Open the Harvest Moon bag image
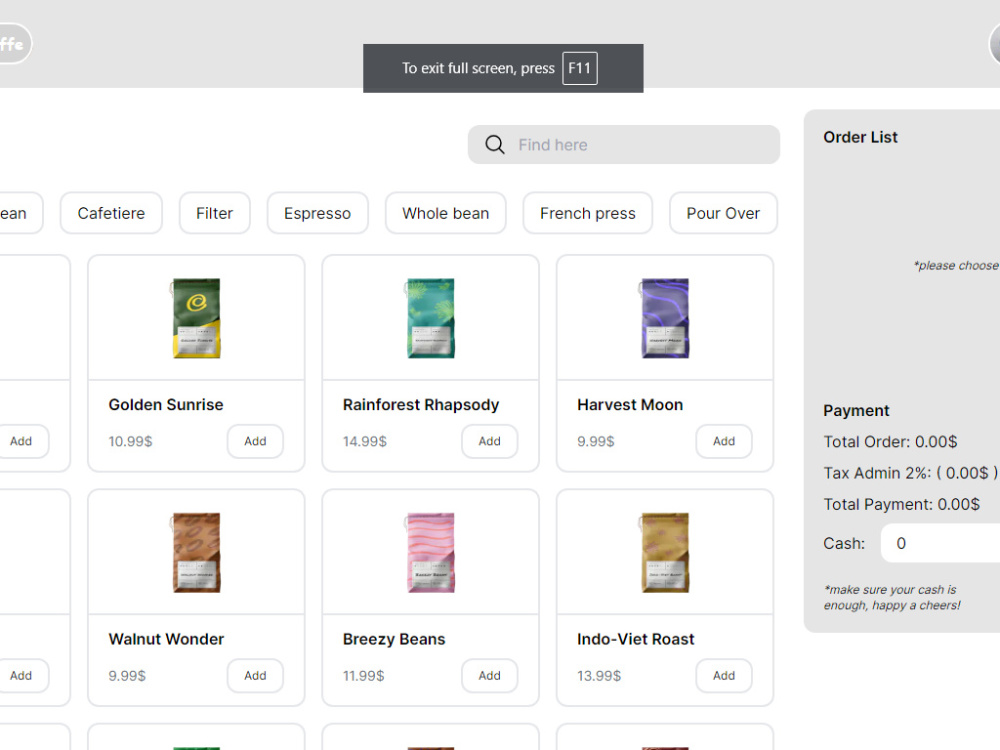 pyautogui.click(x=665, y=318)
